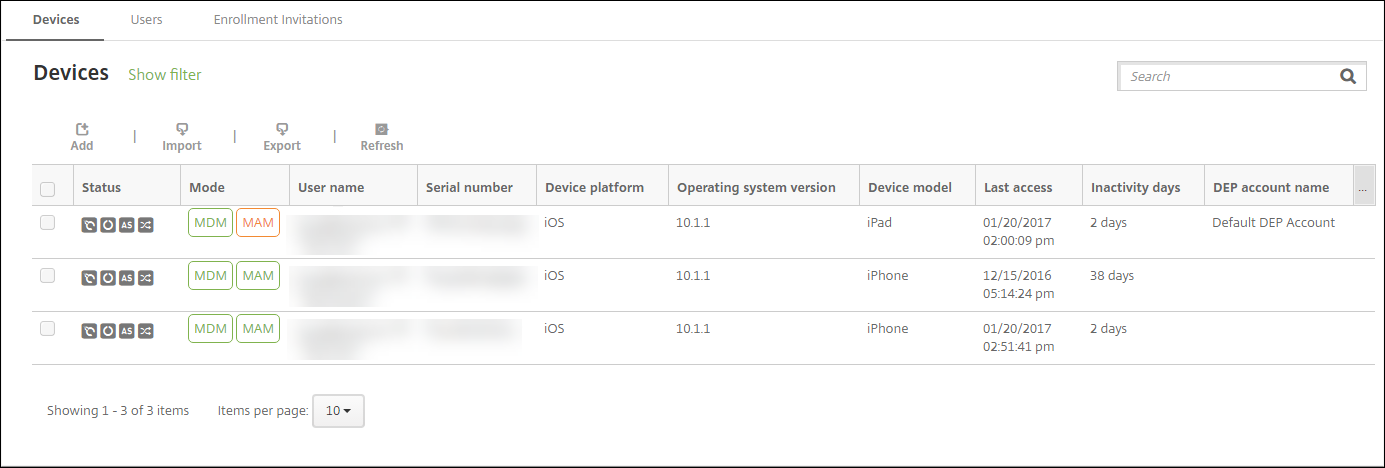
Task: Click the MDM badge on iPad row
Action: [210, 223]
